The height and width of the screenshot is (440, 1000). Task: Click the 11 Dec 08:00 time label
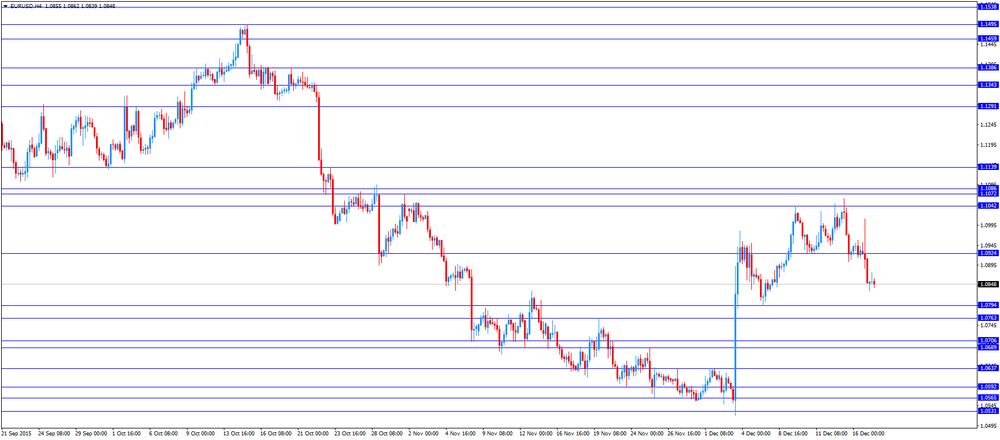pyautogui.click(x=832, y=433)
